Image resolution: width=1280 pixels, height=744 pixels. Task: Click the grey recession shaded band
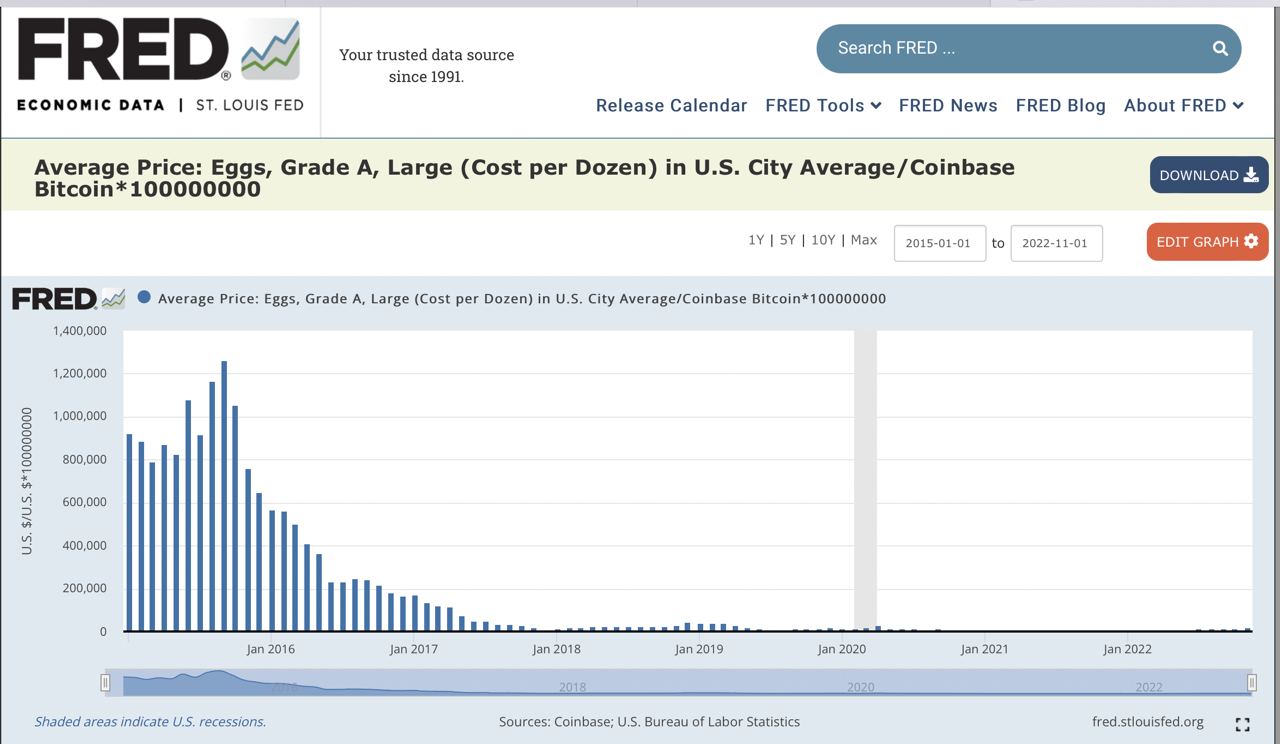[x=865, y=480]
